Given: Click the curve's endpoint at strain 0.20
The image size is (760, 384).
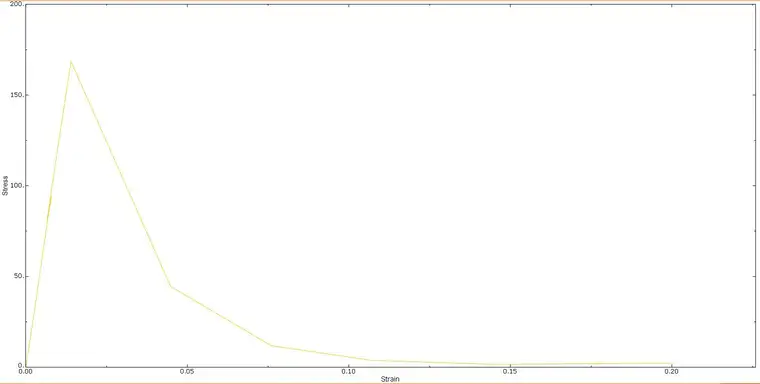Looking at the screenshot, I should pos(671,363).
